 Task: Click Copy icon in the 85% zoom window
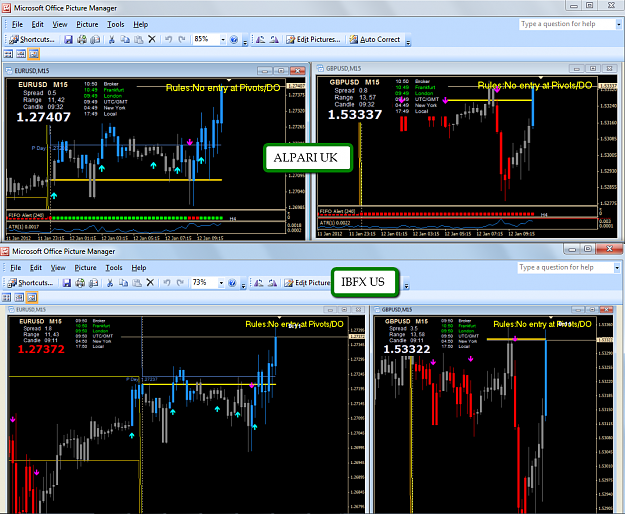click(x=125, y=39)
